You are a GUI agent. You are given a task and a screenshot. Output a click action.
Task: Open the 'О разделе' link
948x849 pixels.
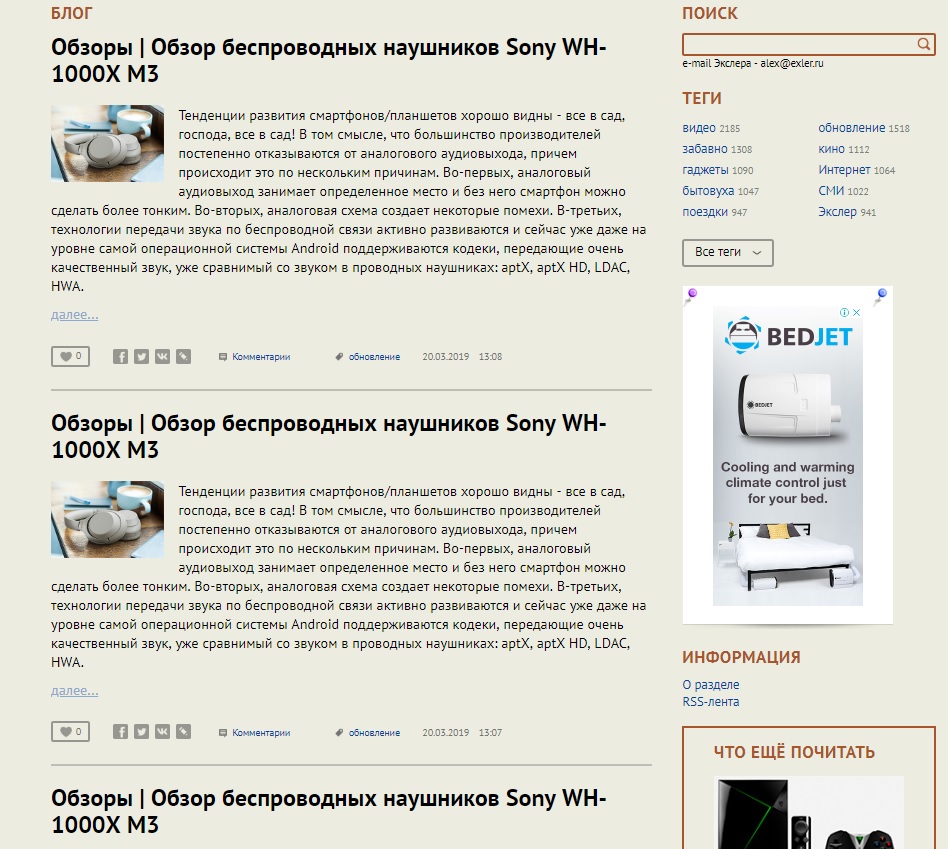tap(711, 685)
